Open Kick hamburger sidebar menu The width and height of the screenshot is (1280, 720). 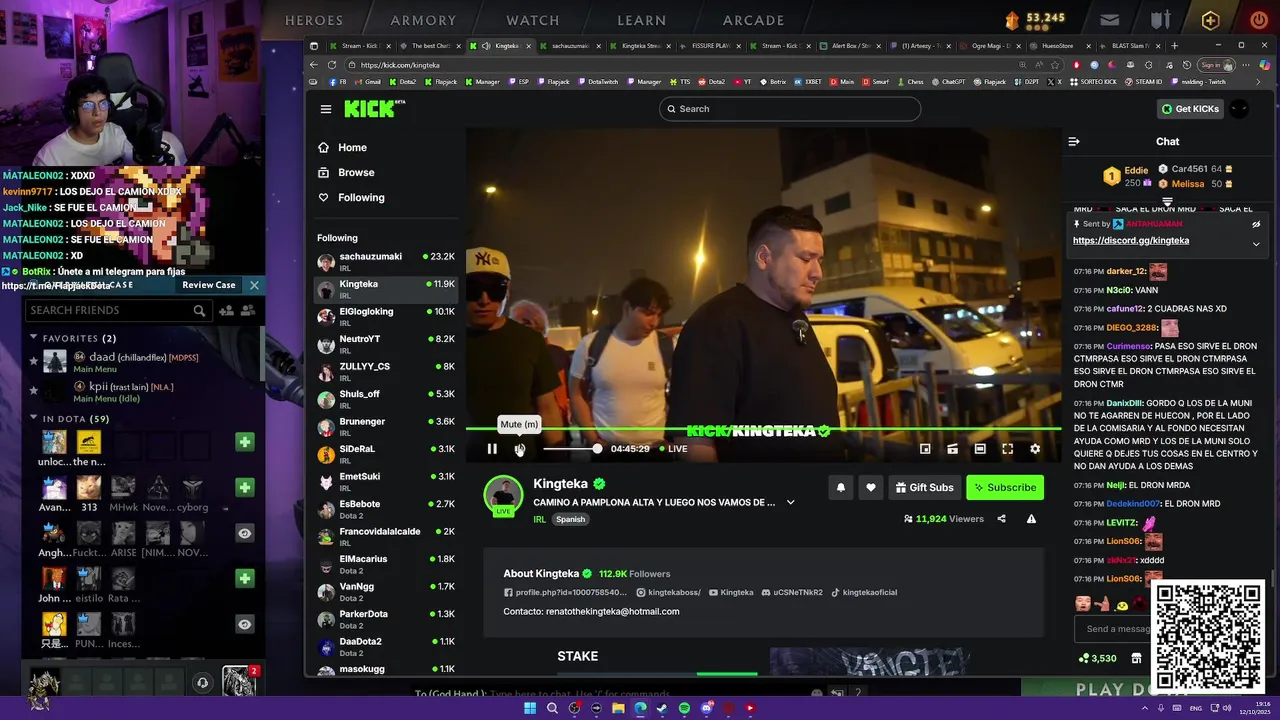(326, 109)
